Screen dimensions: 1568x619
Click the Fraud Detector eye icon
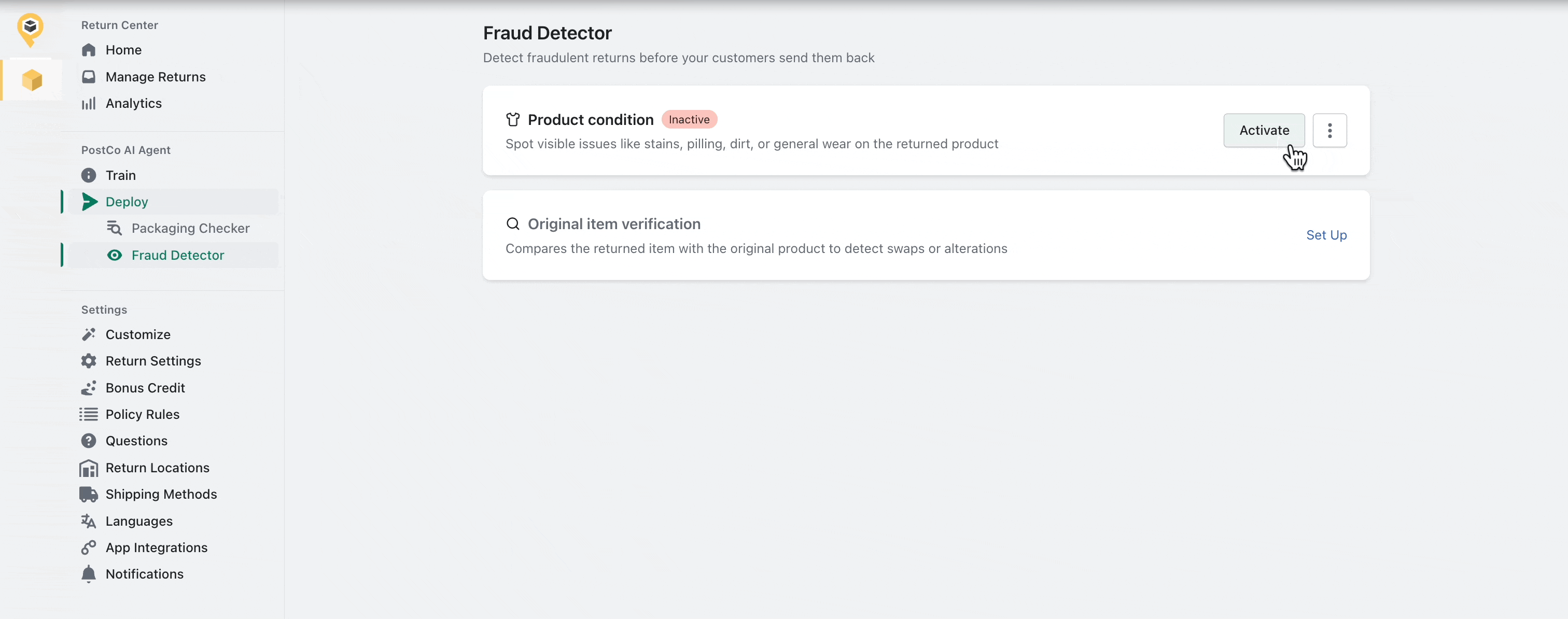[115, 255]
